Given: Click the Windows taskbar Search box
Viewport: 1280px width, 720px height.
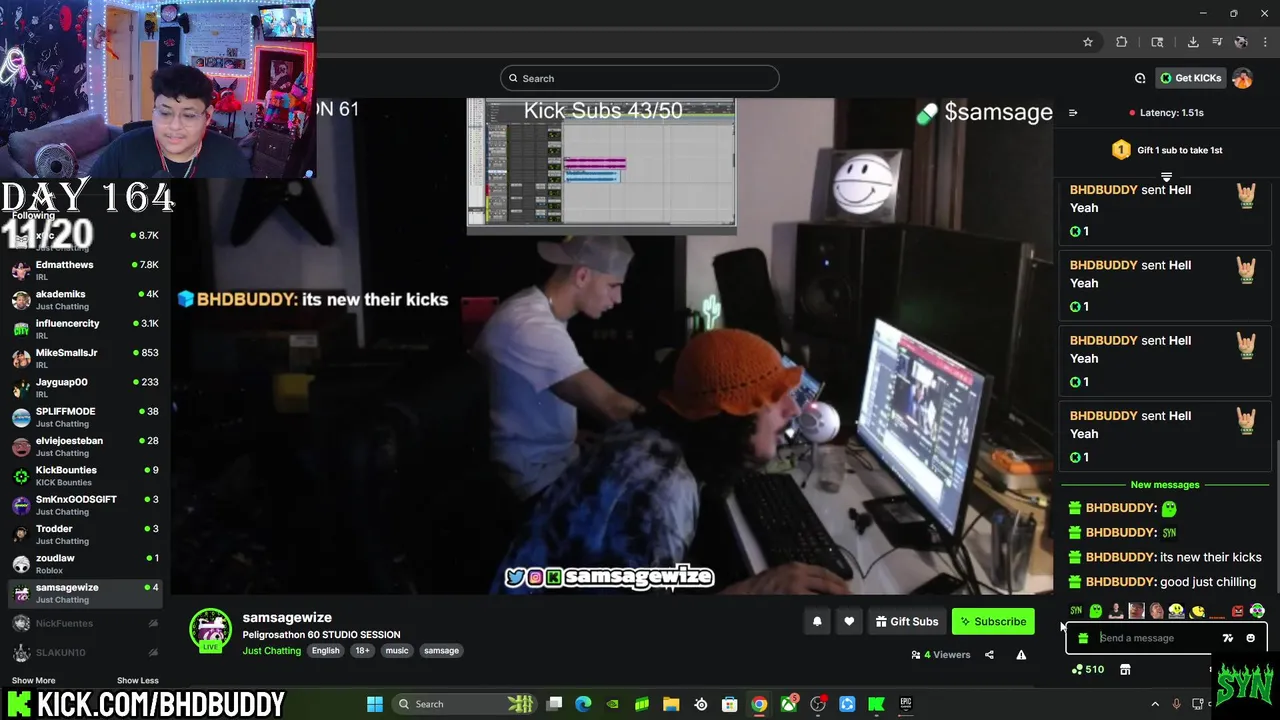Looking at the screenshot, I should 467,704.
